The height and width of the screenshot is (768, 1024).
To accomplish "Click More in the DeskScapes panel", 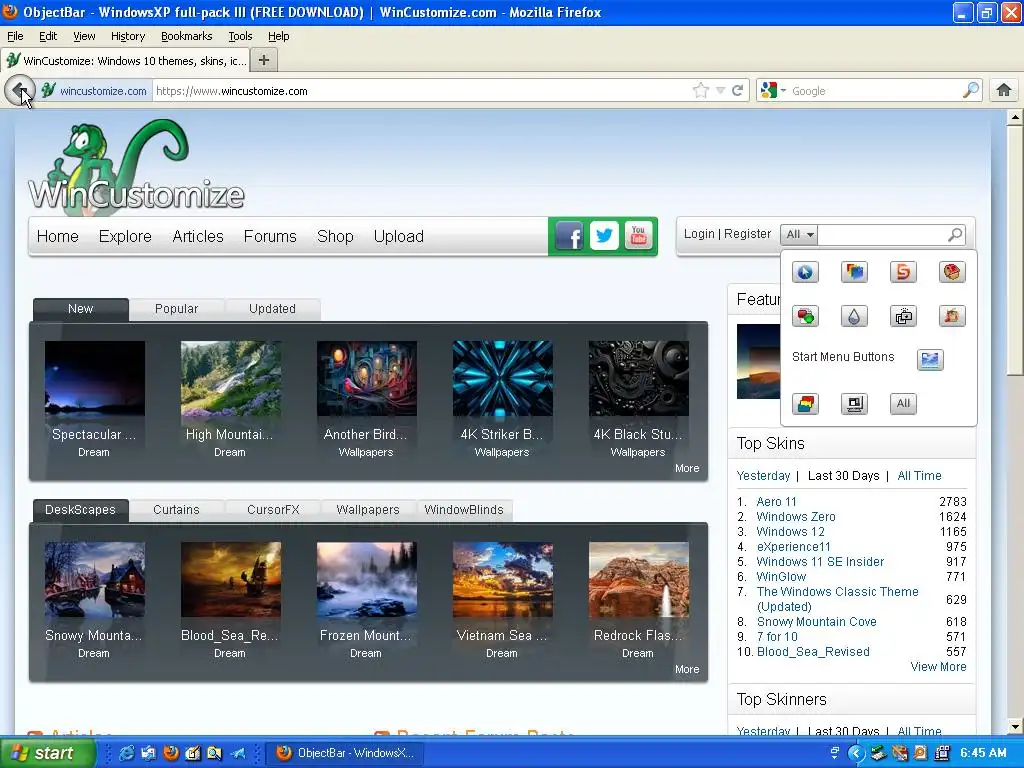I will [686, 669].
